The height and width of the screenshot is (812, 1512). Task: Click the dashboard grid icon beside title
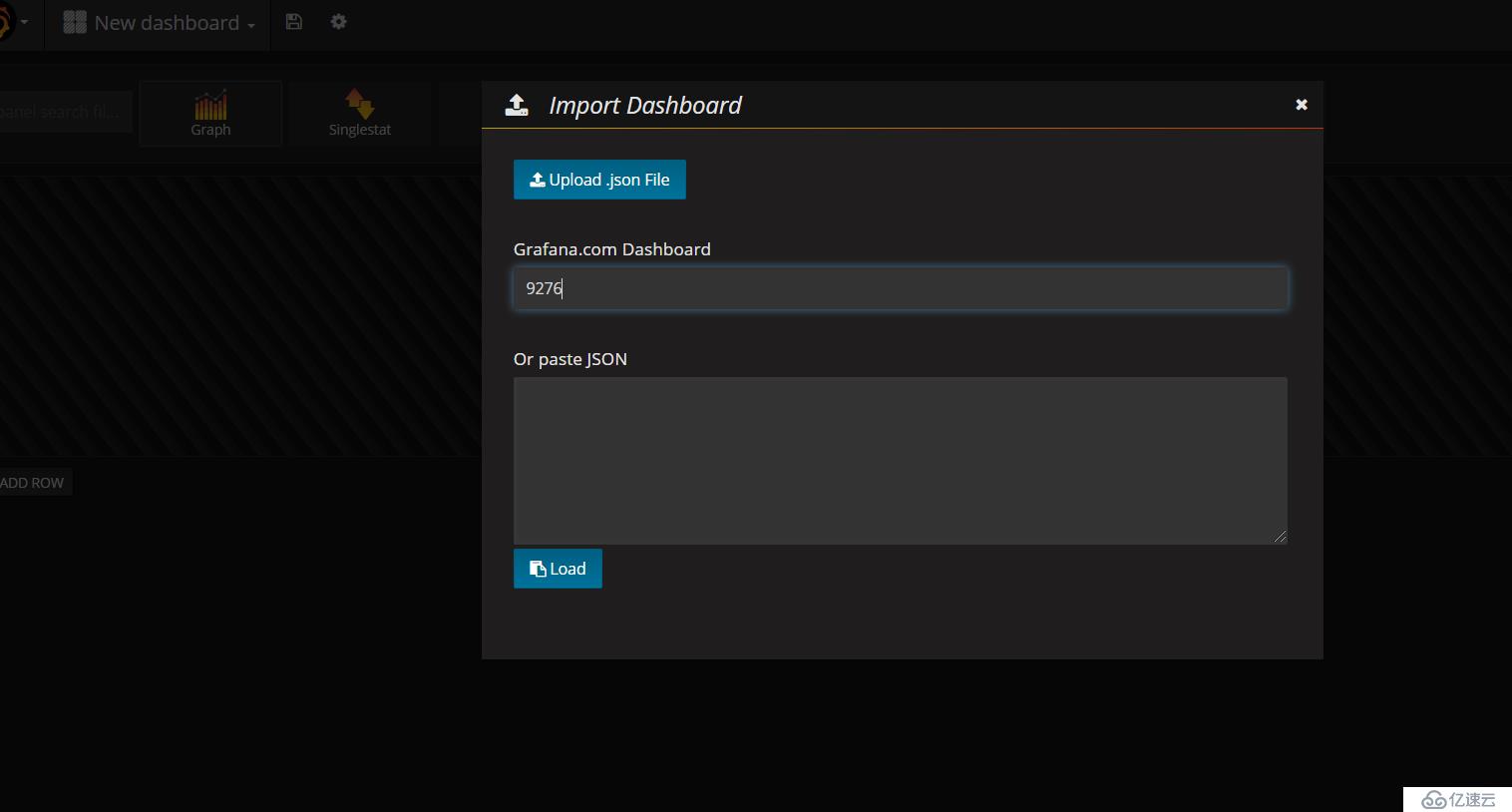pyautogui.click(x=75, y=23)
